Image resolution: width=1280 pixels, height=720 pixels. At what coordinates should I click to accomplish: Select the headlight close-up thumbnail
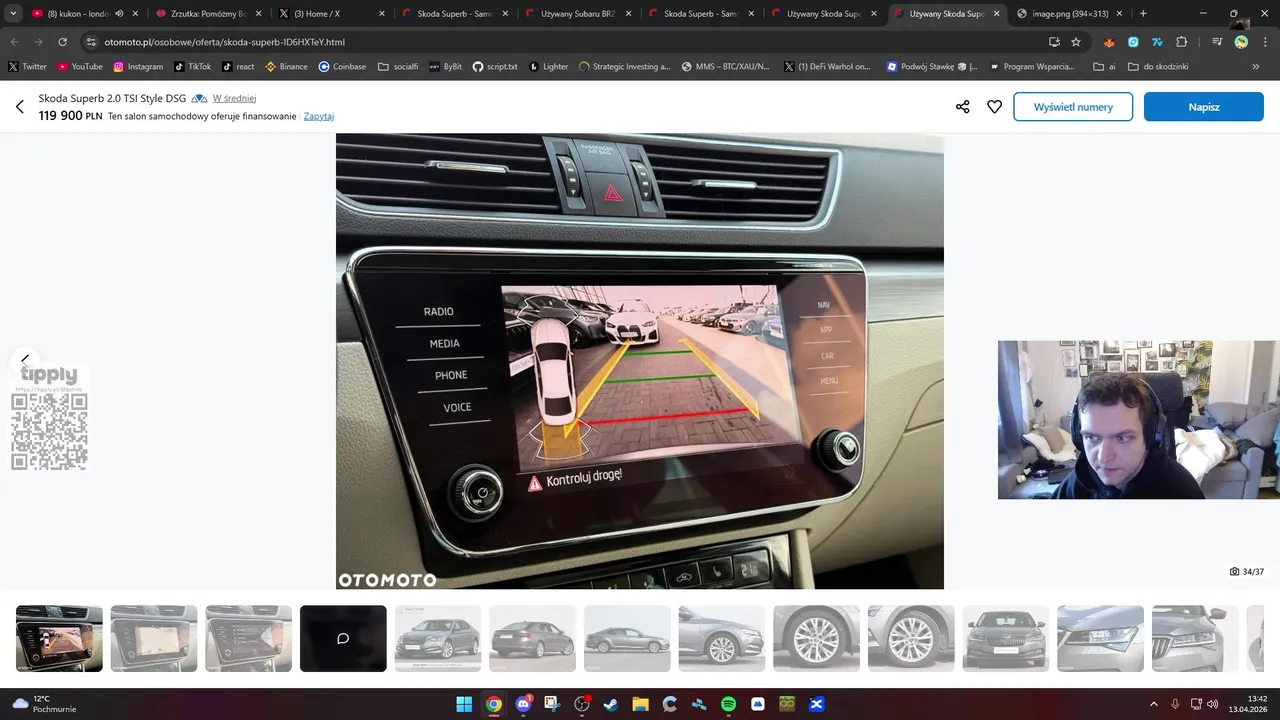[x=1100, y=638]
